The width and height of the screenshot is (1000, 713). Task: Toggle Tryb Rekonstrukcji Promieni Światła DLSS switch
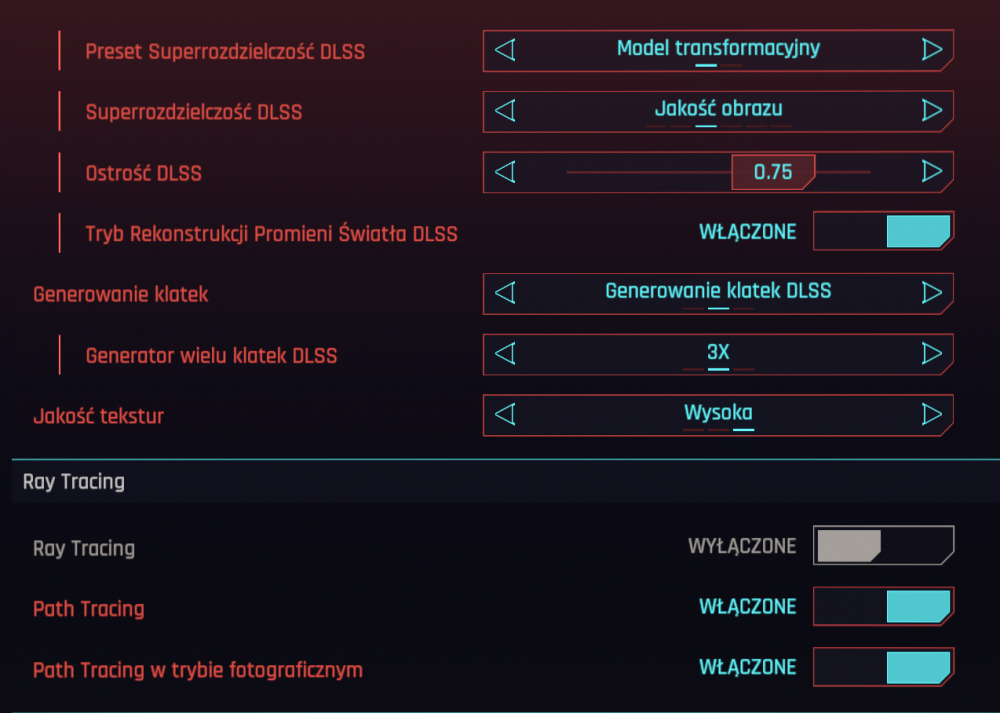tap(883, 232)
